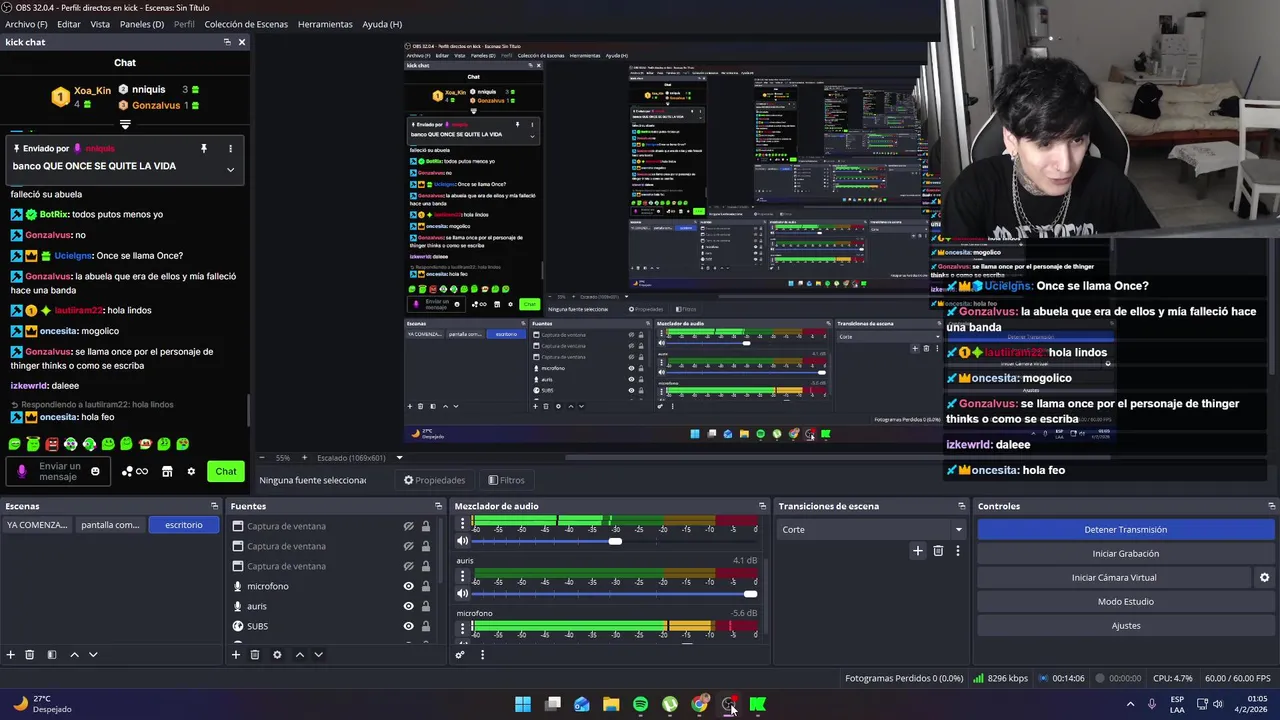
Task: Click Iniciar Grabación button
Action: (x=1125, y=553)
